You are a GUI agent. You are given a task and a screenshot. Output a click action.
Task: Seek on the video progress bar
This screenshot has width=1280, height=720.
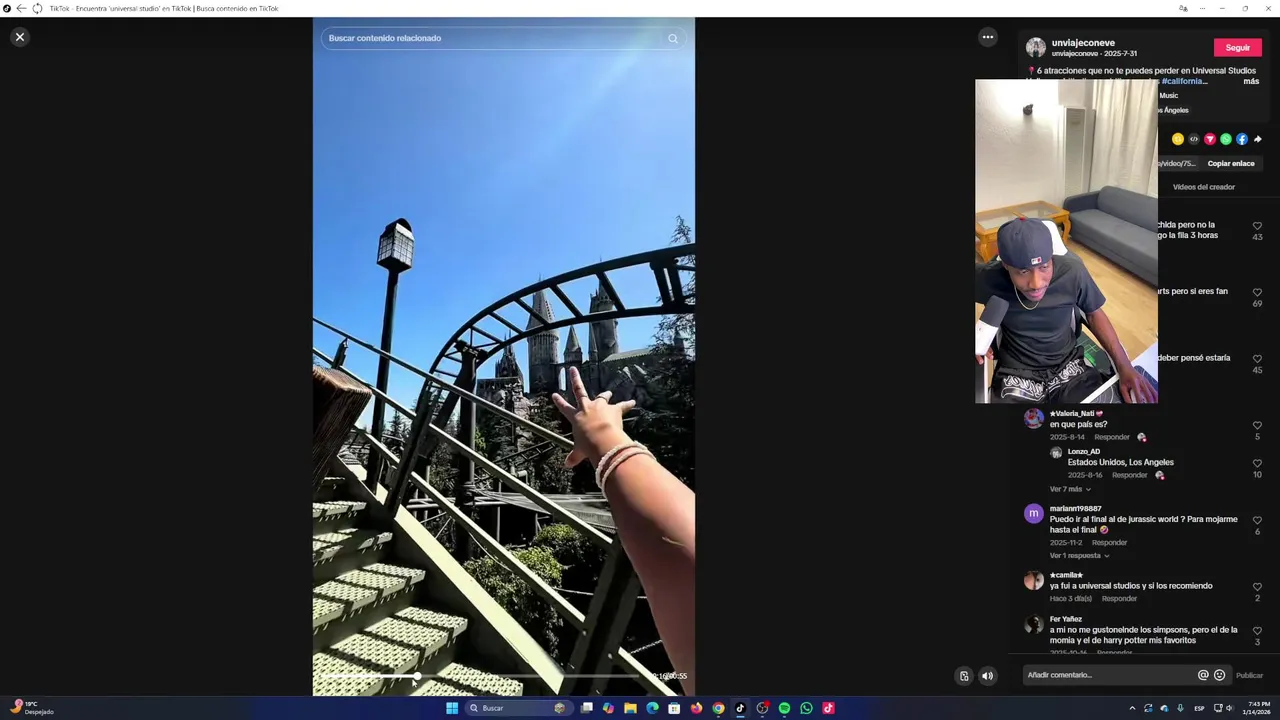pos(480,676)
